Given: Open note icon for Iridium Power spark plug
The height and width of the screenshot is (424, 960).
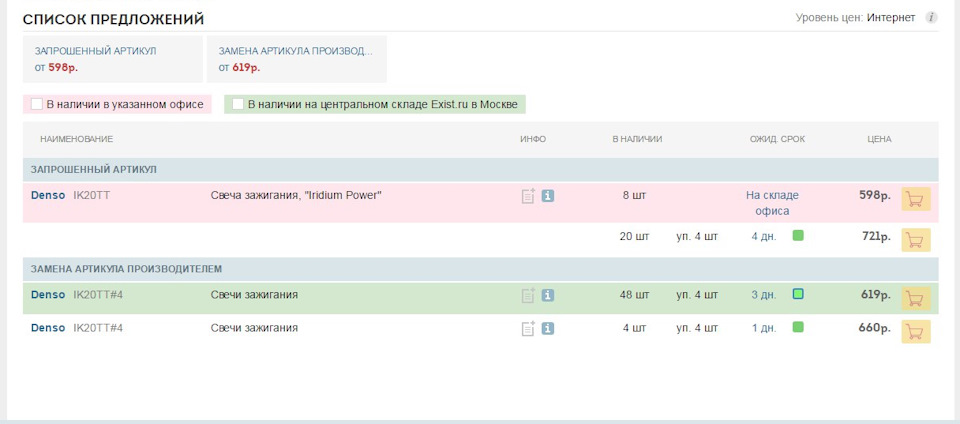Looking at the screenshot, I should [528, 196].
